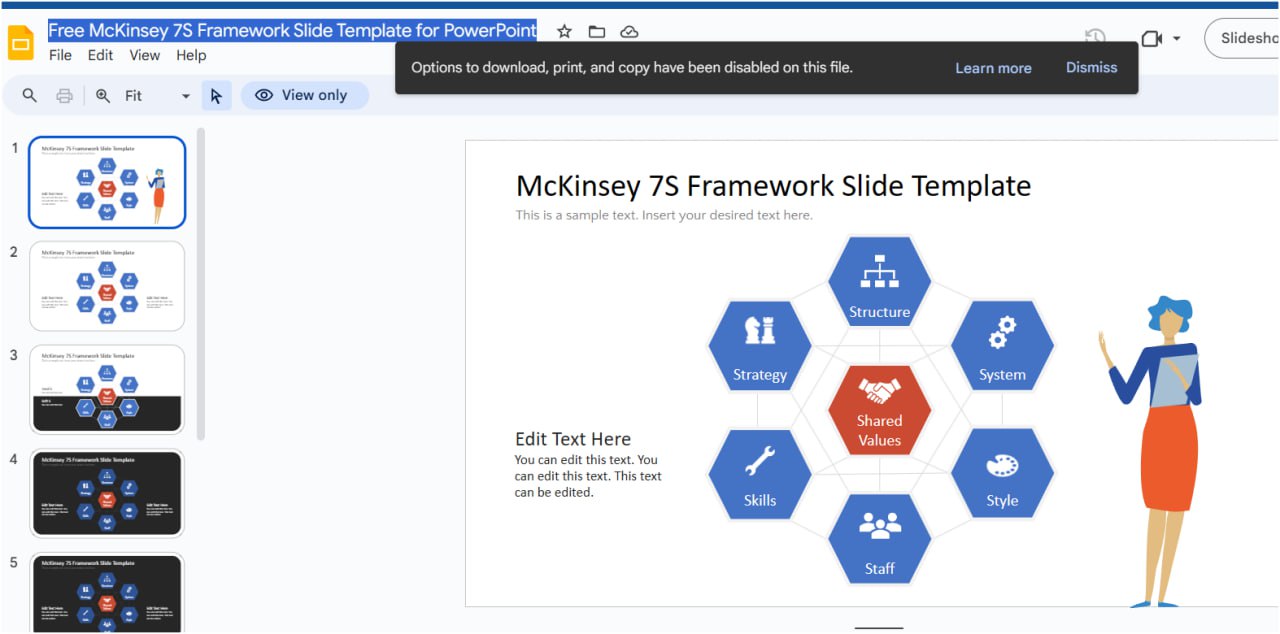Click the Structure hexagon icon

click(879, 282)
